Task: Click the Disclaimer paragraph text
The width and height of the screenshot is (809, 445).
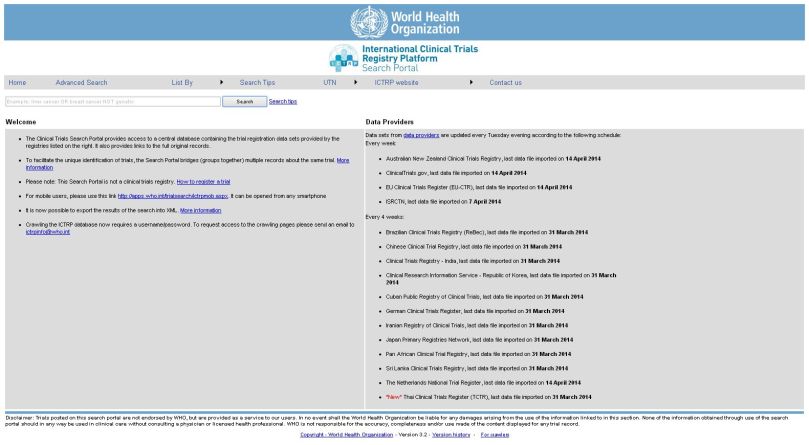Action: [396, 421]
